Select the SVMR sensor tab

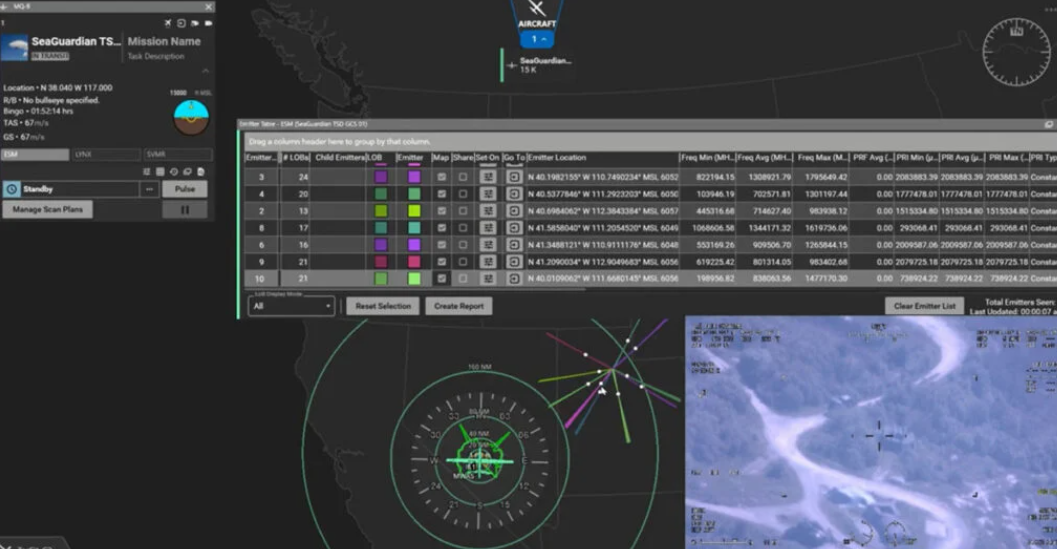coord(177,155)
